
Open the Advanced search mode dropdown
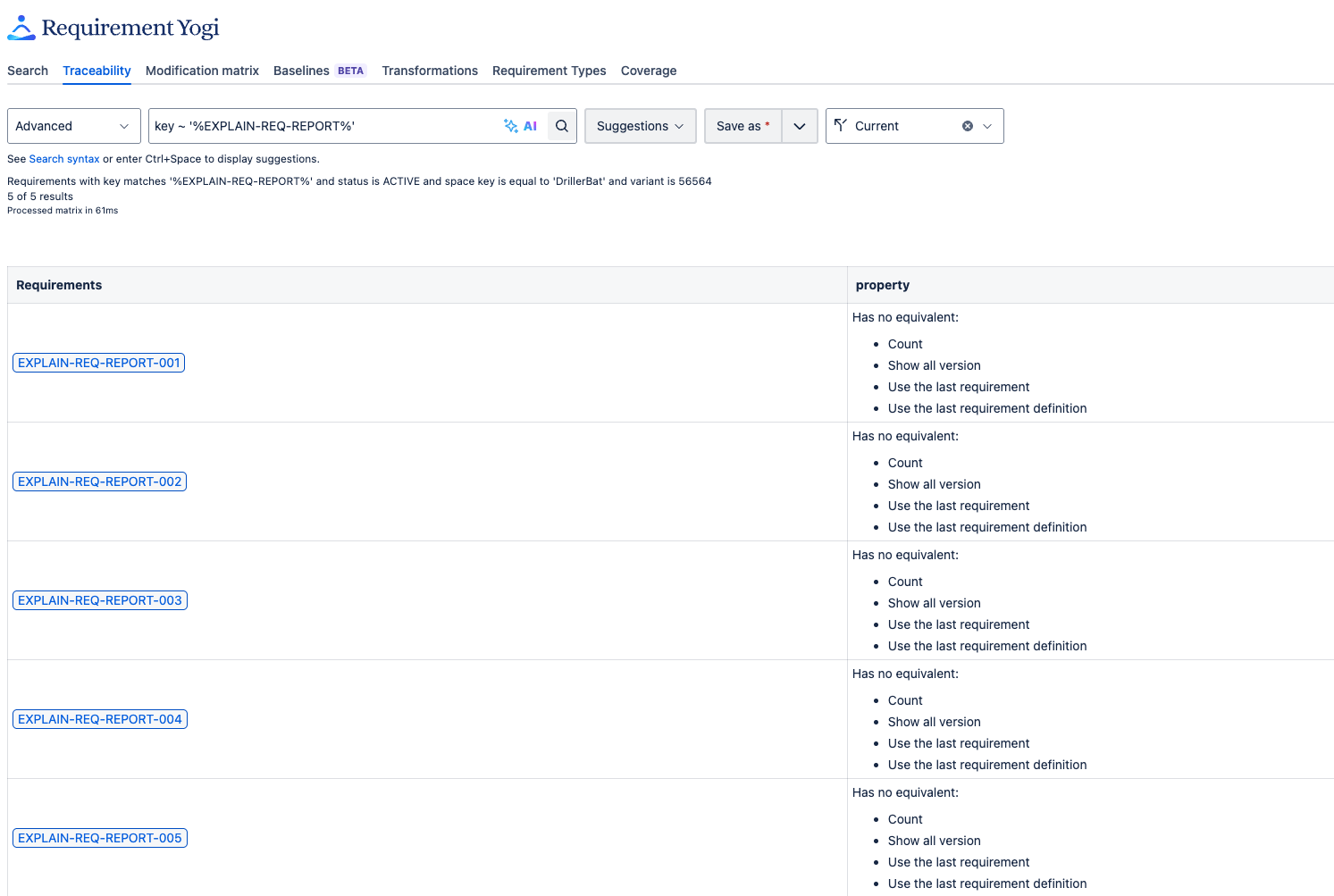coord(73,126)
